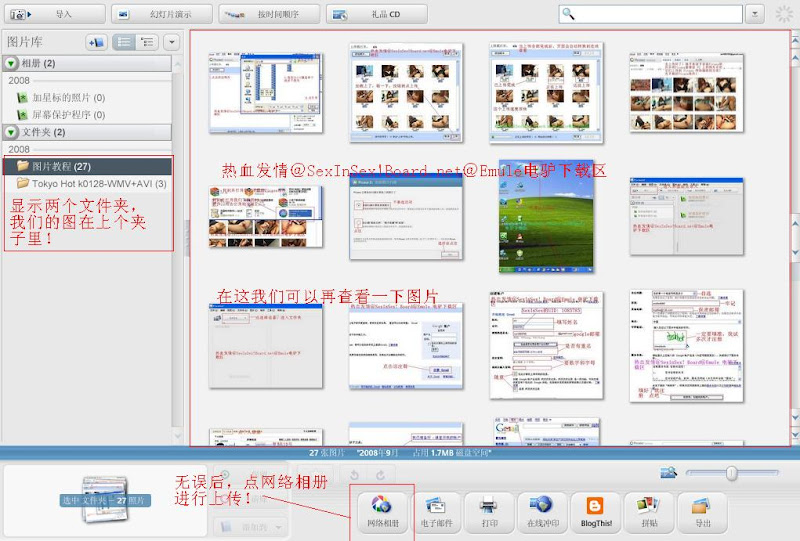This screenshot has width=800, height=541.
Task: Collapse the 文件夹 (2) section
Action: click(11, 132)
